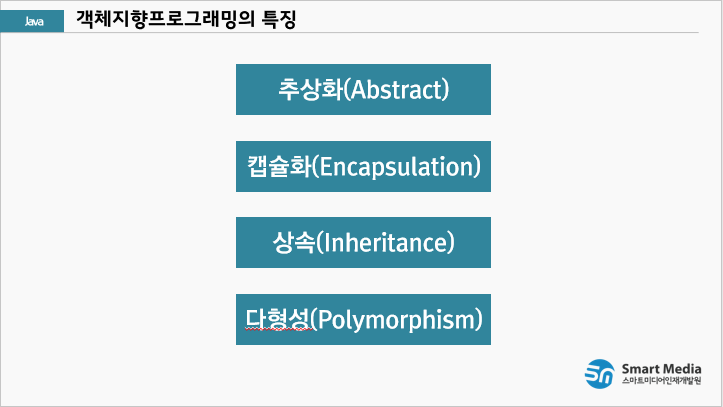Click the word Abstract in parentheses

click(x=397, y=89)
